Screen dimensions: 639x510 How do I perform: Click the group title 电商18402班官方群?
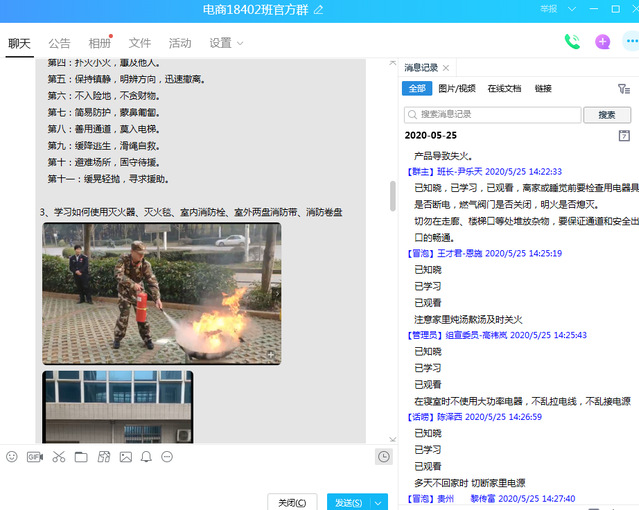point(256,9)
